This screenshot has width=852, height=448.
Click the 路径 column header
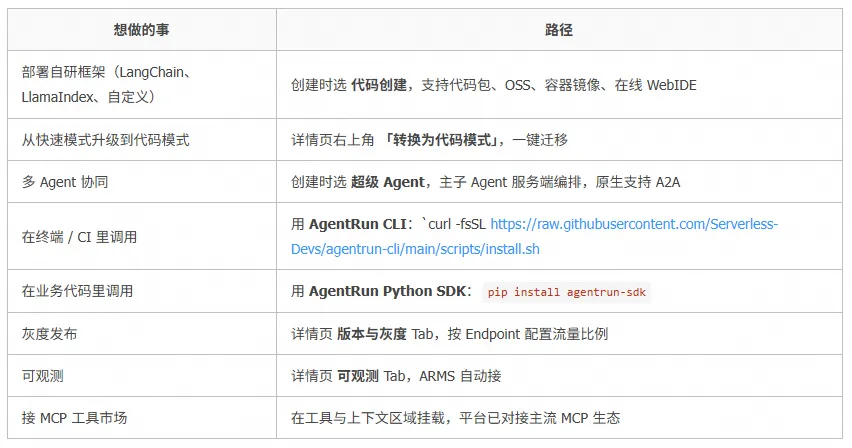pyautogui.click(x=559, y=30)
